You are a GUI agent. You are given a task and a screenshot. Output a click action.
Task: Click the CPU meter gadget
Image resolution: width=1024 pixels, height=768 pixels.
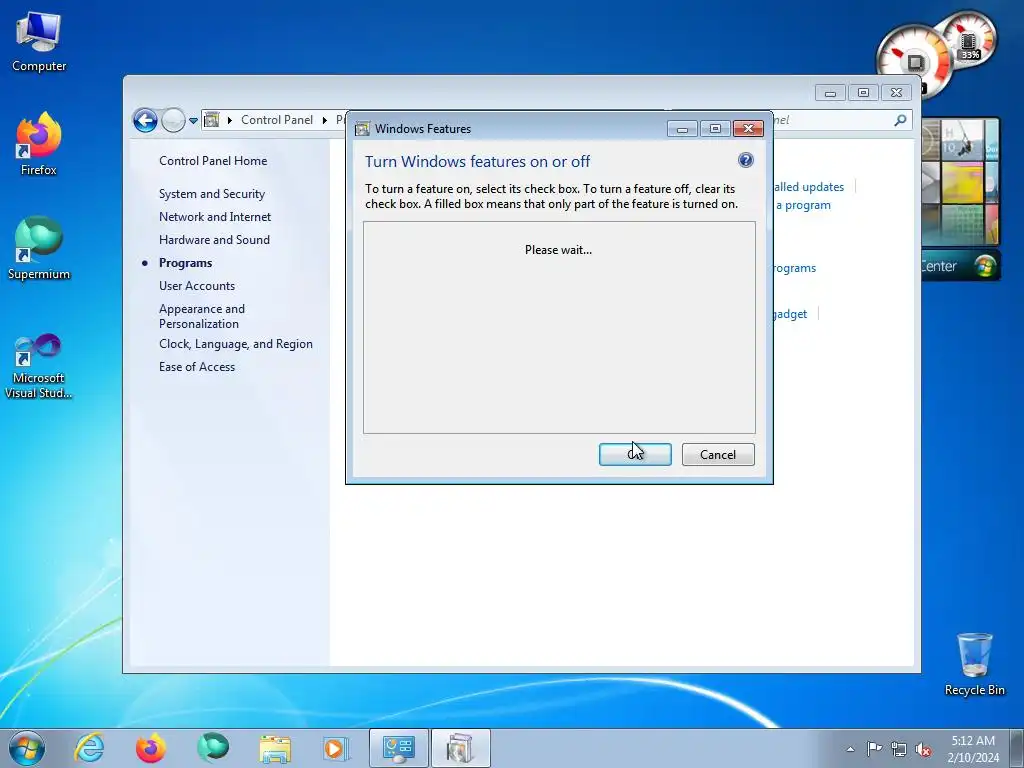point(914,62)
